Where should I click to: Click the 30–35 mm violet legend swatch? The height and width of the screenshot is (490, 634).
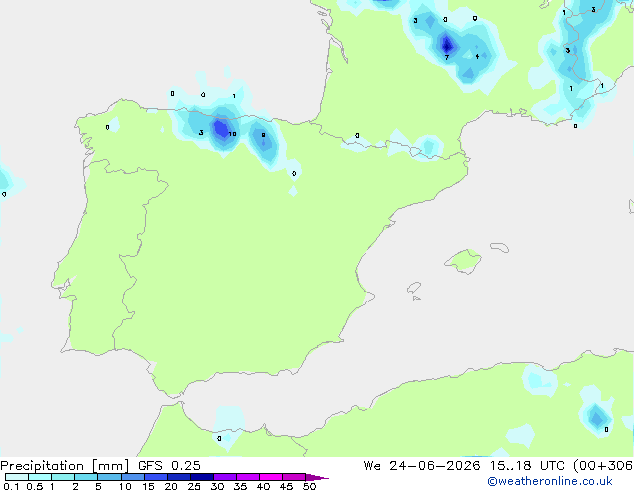225,477
